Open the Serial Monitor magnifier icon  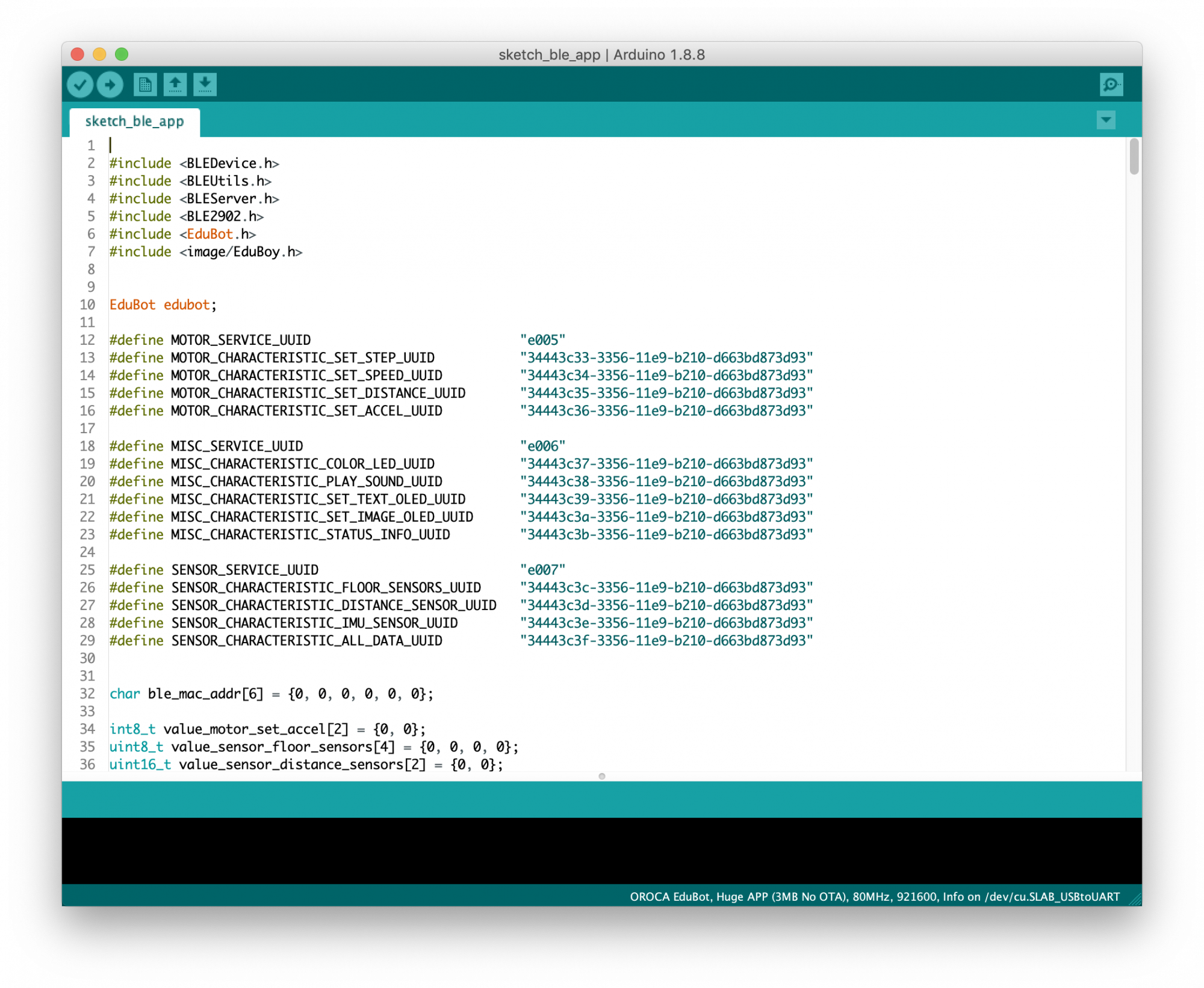pyautogui.click(x=1111, y=85)
